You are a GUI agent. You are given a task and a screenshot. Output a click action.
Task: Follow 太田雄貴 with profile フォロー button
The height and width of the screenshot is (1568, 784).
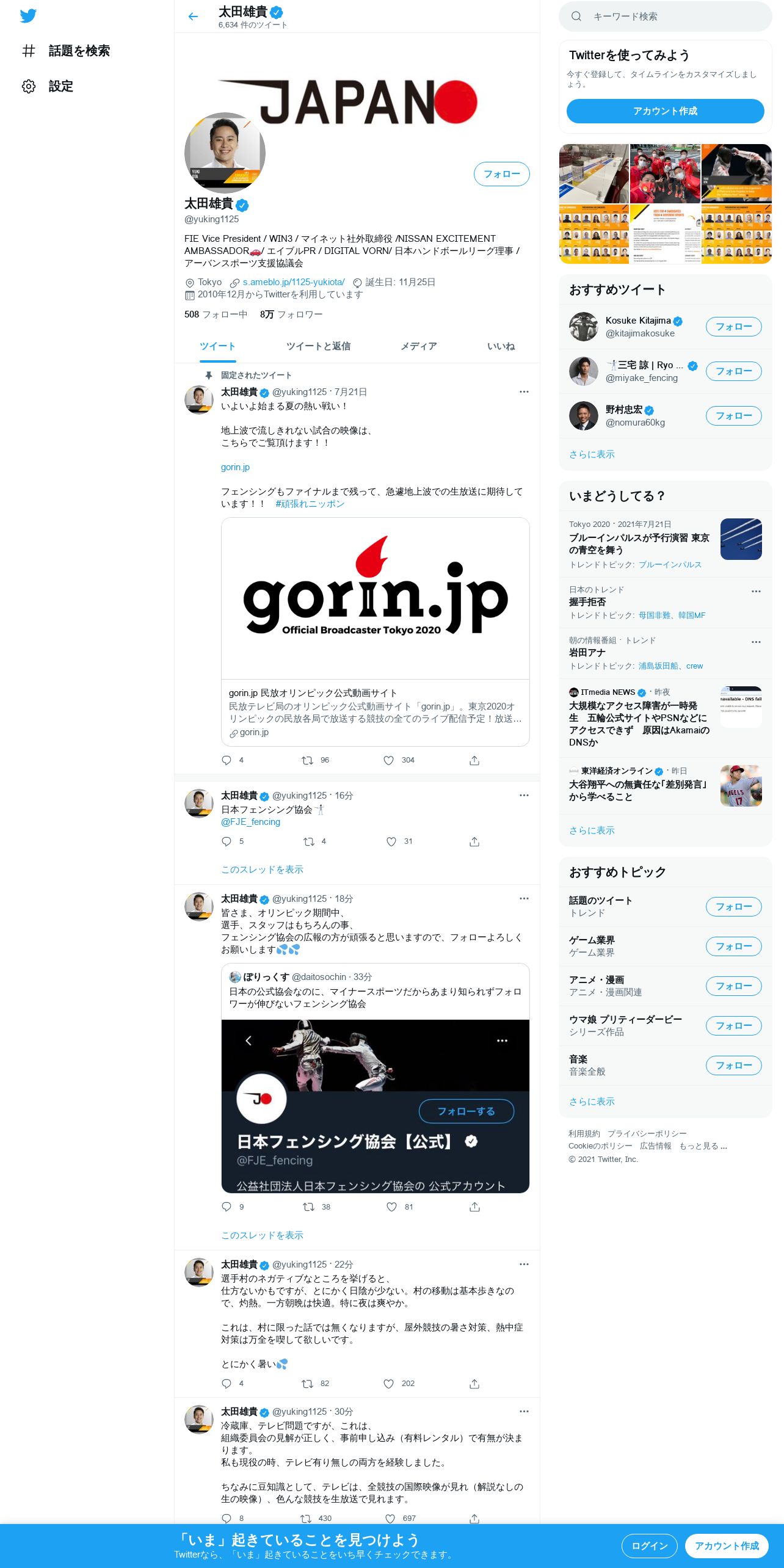[x=502, y=174]
